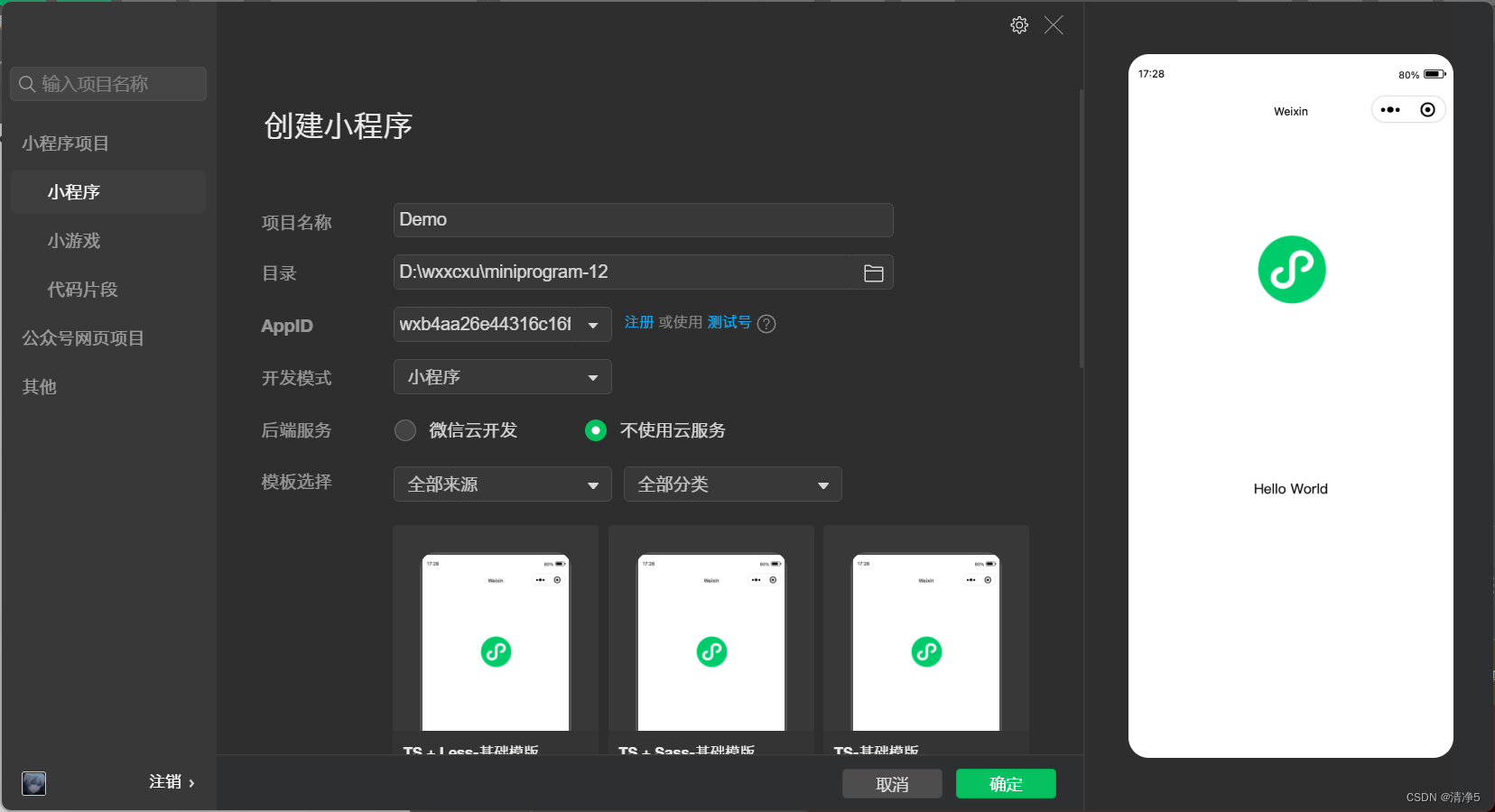
Task: Browse directory with the folder icon
Action: click(873, 273)
